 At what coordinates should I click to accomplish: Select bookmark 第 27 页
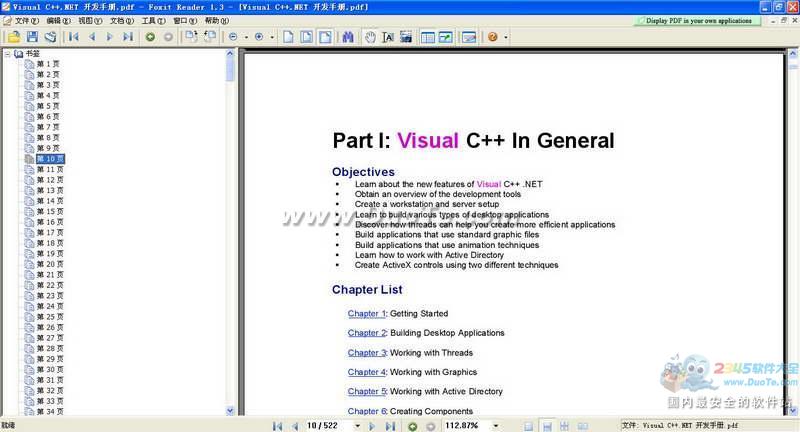tap(50, 338)
